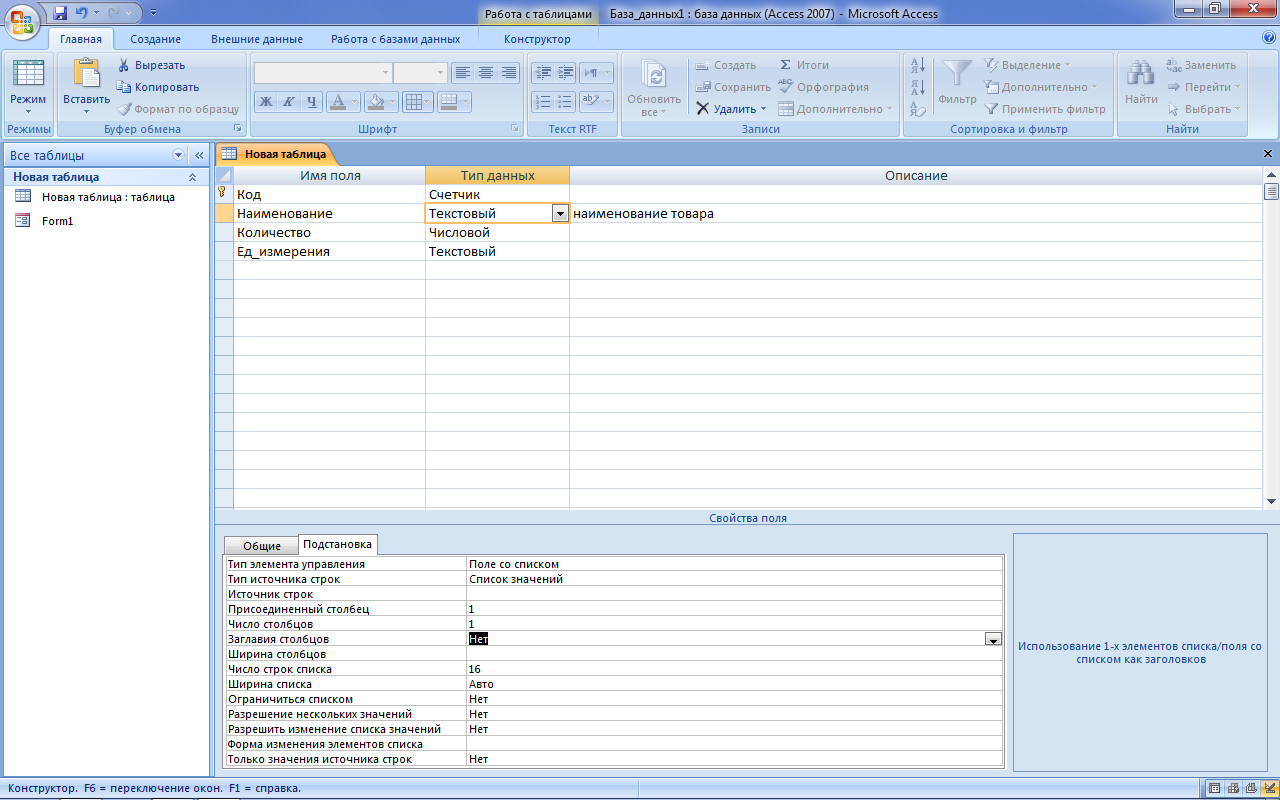Image resolution: width=1280 pixels, height=800 pixels.
Task: Click the Paste (Вставить) clipboard icon
Action: [87, 75]
